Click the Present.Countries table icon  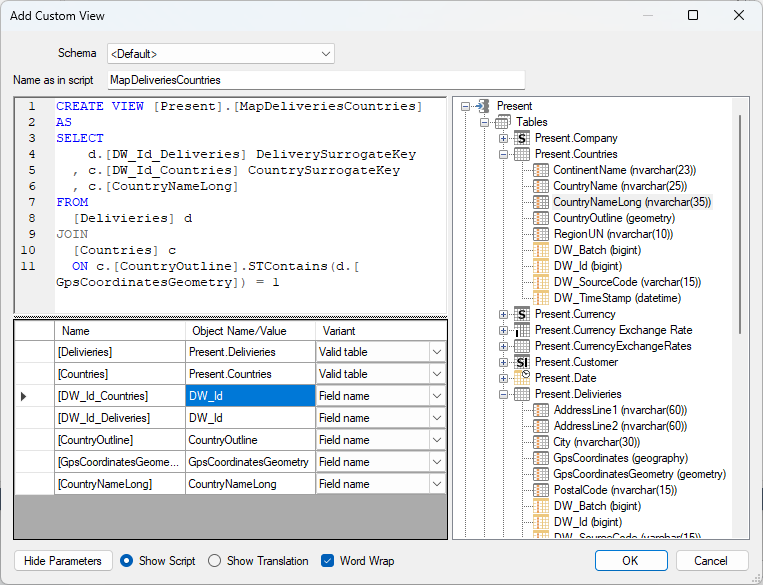coord(522,154)
